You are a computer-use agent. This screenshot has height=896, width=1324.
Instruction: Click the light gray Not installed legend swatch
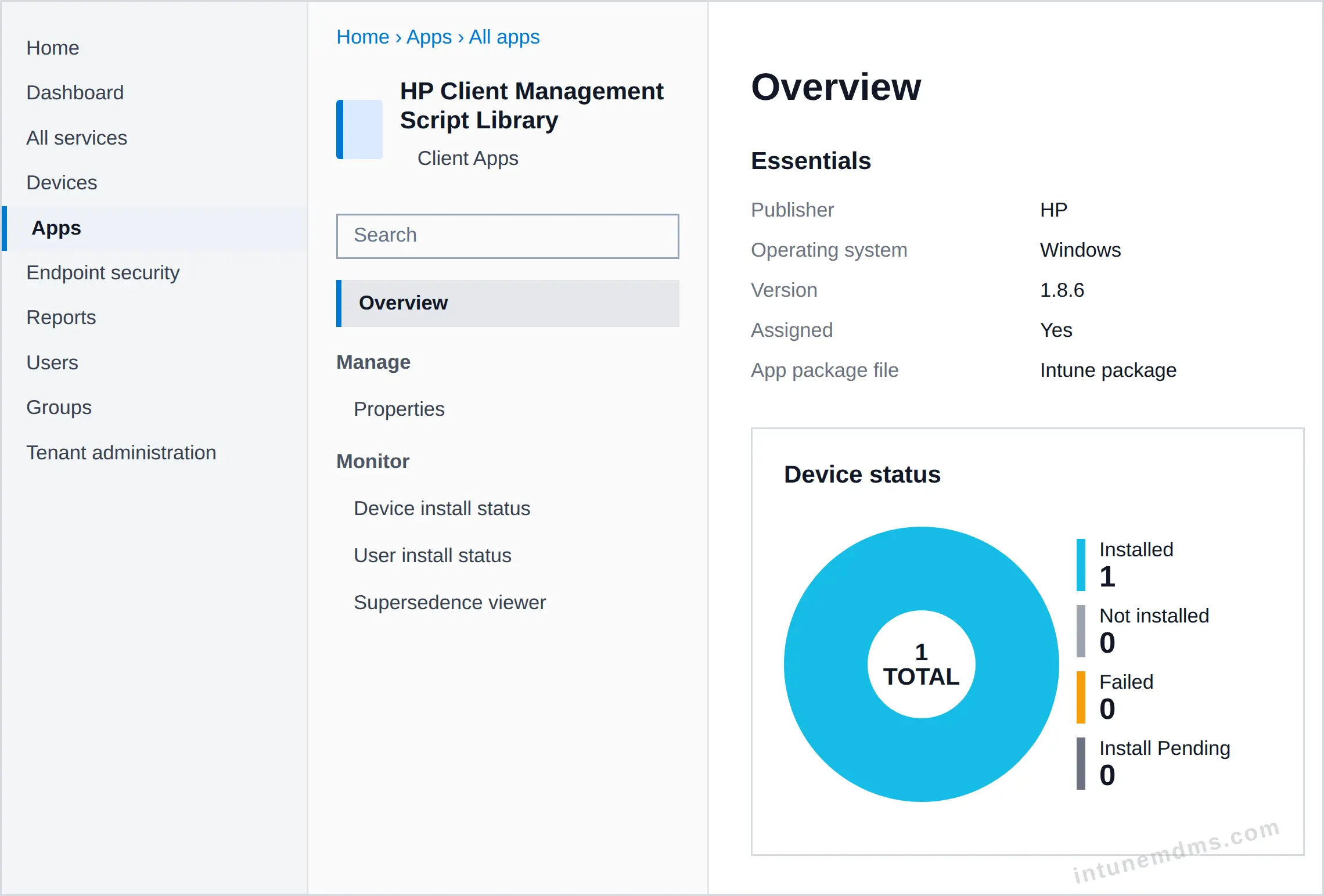[x=1081, y=631]
